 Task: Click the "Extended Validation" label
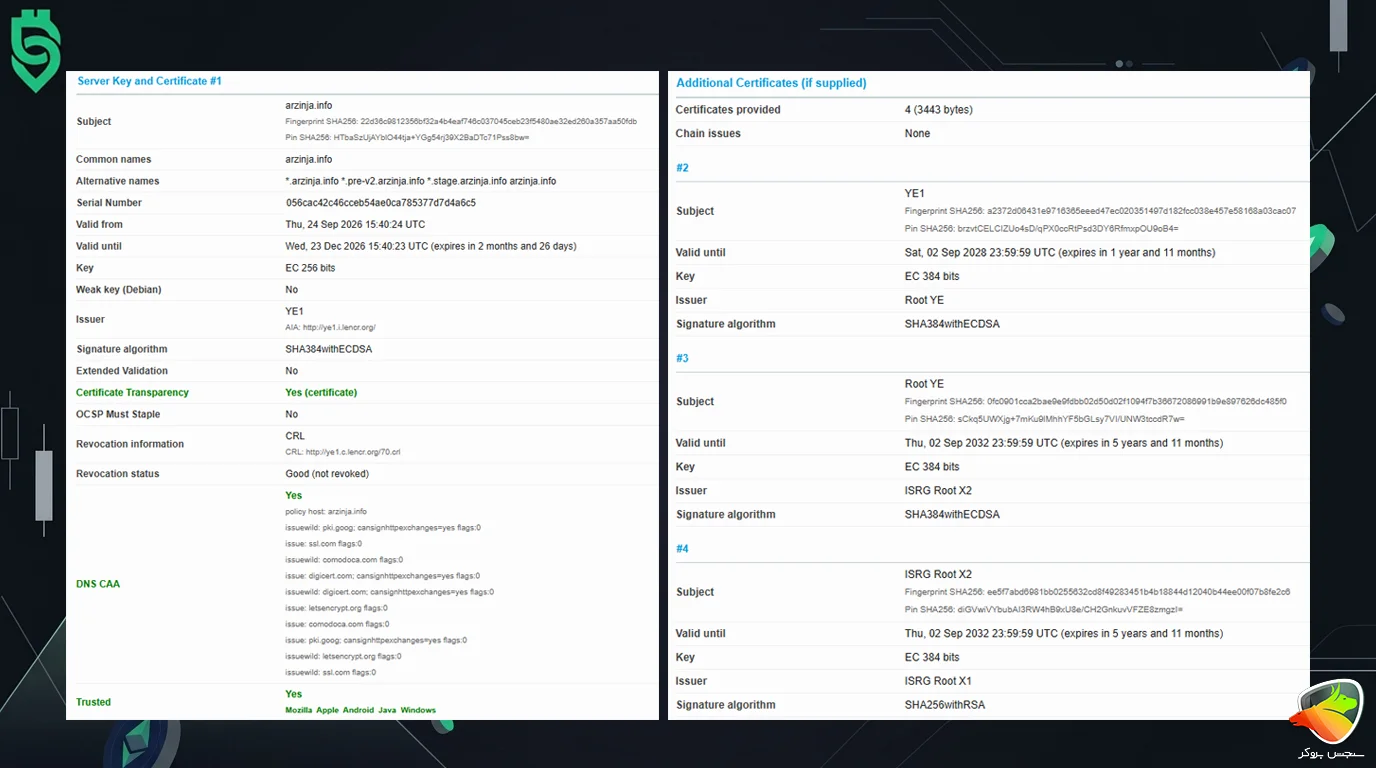click(122, 371)
